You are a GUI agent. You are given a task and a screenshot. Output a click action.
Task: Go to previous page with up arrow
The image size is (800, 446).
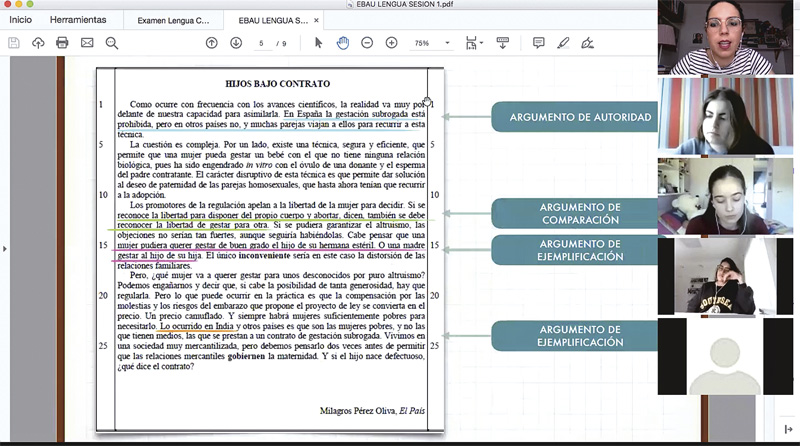[211, 43]
